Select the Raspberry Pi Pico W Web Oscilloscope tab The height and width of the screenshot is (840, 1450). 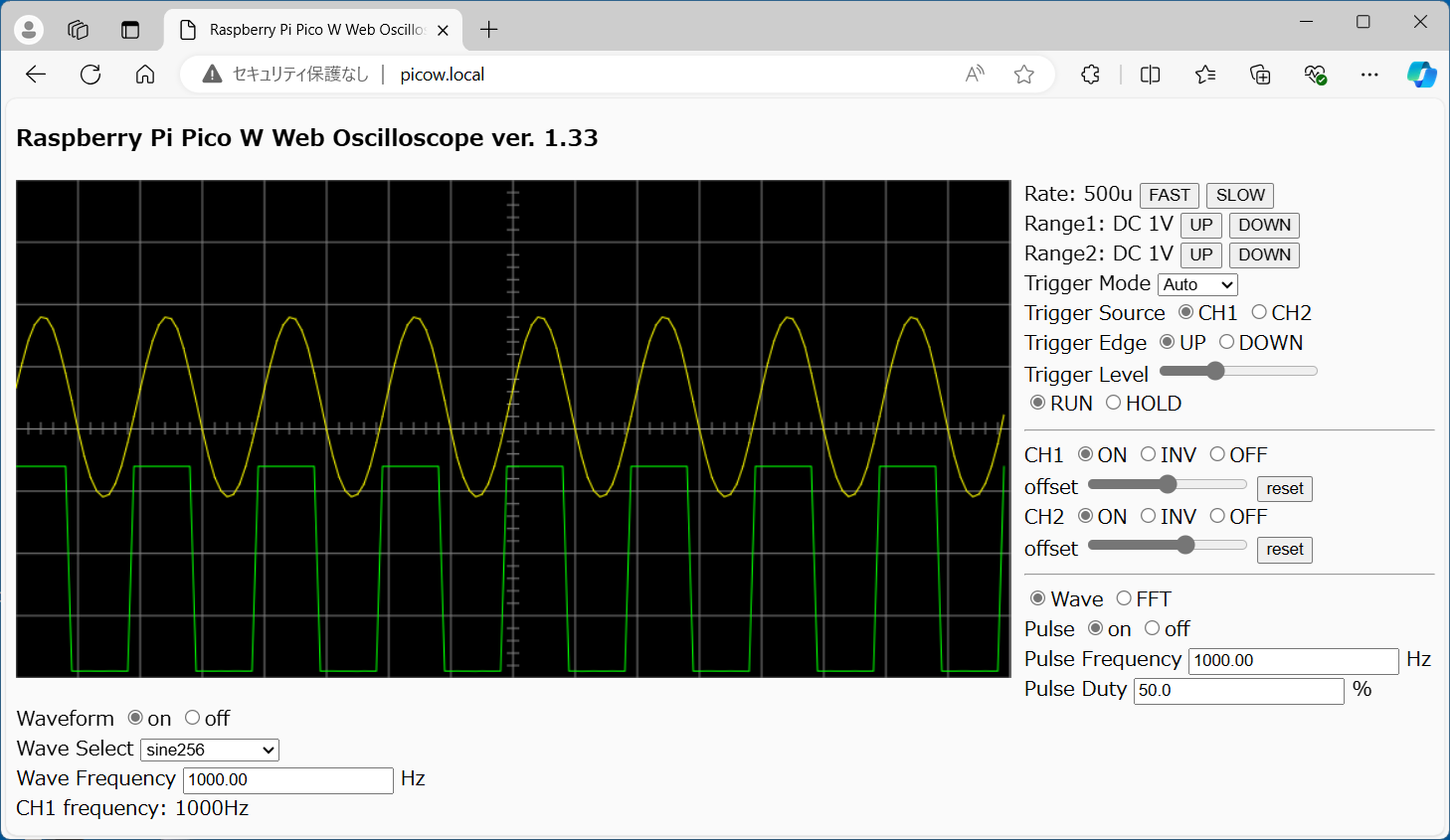[315, 30]
